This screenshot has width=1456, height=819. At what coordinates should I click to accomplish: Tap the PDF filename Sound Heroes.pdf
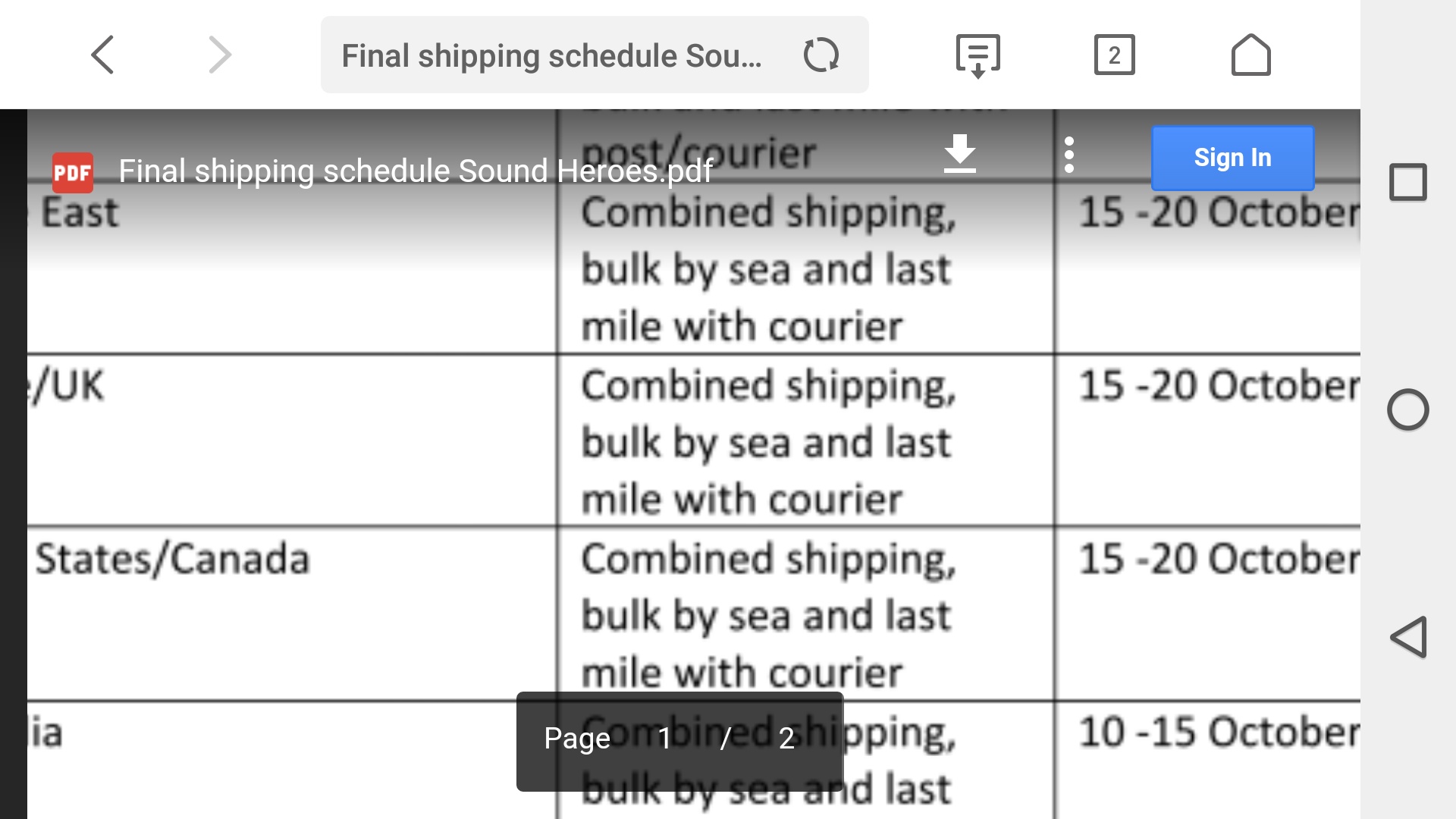tap(416, 171)
